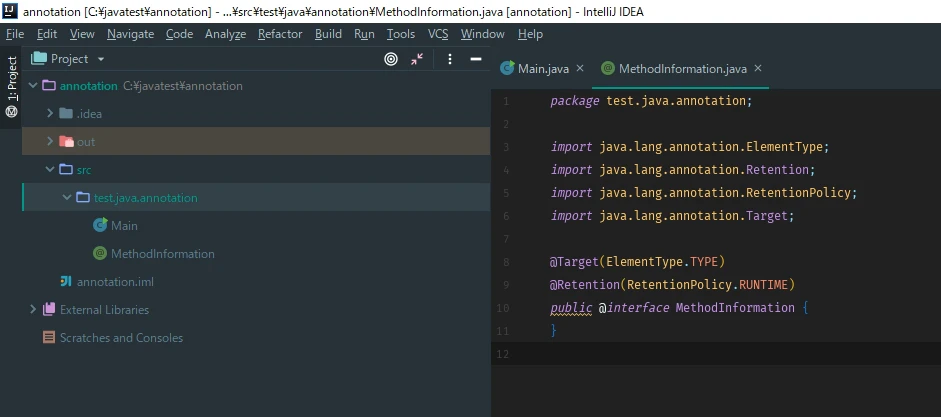Open the Project panel options menu

coord(450,59)
